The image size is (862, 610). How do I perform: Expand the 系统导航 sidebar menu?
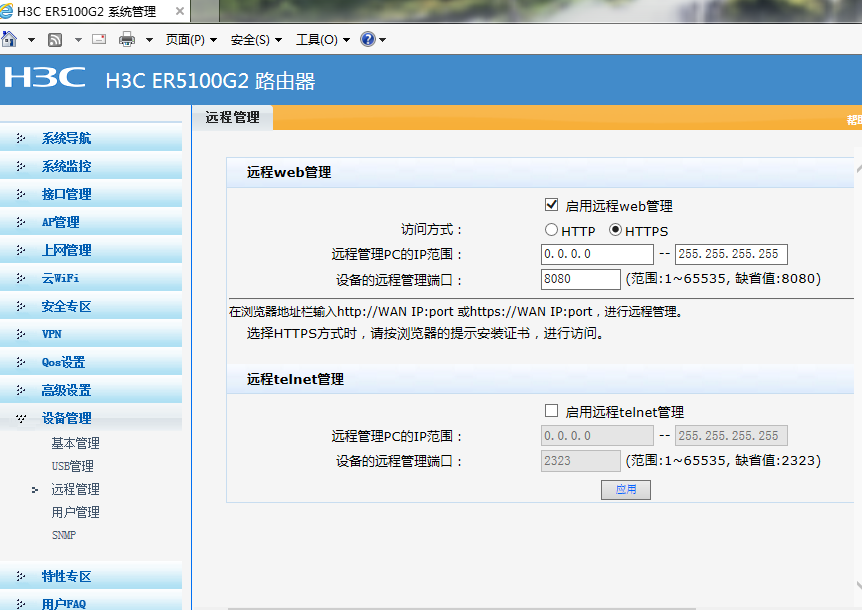[91, 138]
